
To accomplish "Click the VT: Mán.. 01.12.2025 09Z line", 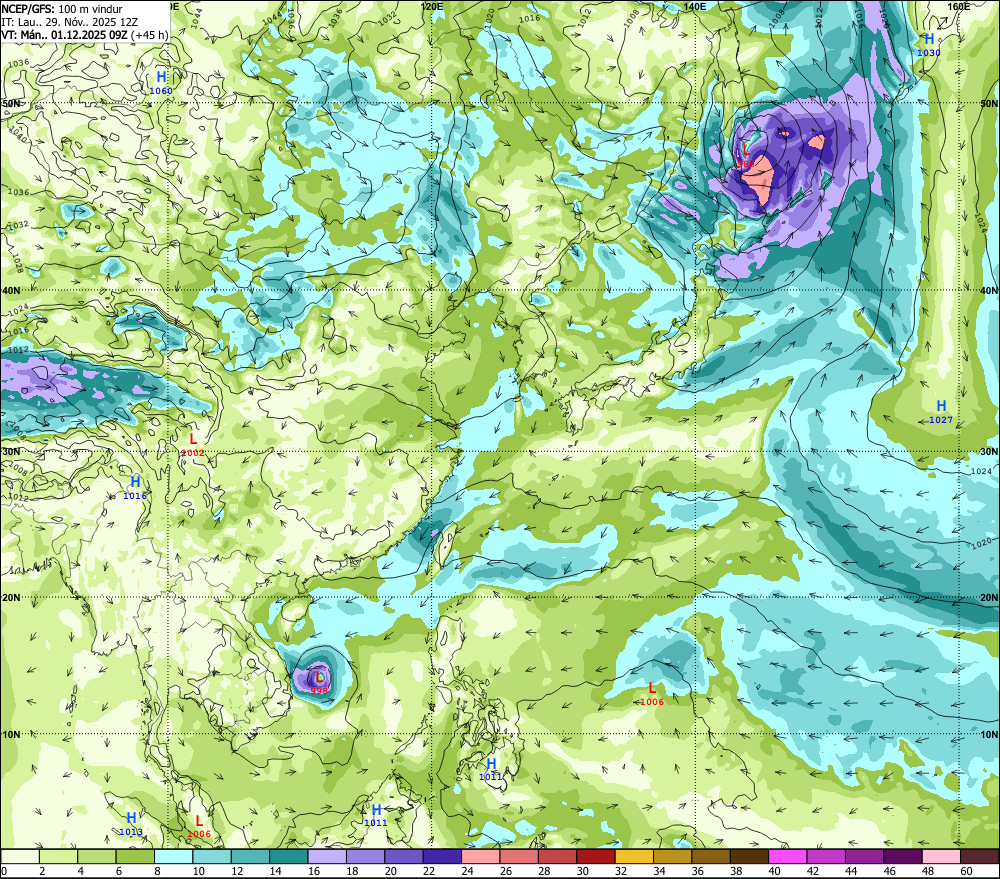I will pos(84,35).
